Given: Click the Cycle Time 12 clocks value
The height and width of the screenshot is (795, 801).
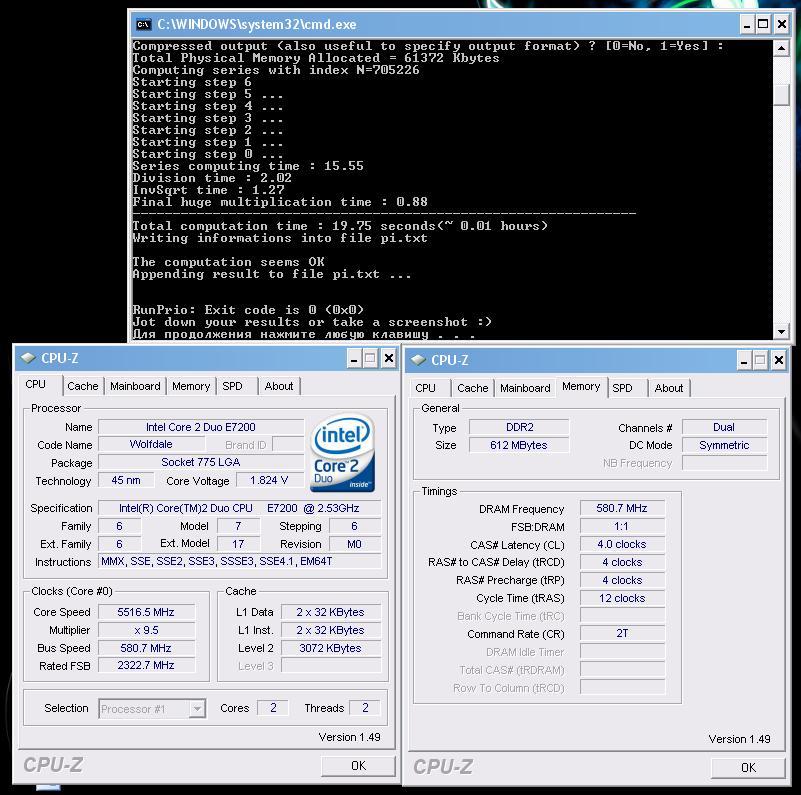Looking at the screenshot, I should click(x=622, y=598).
